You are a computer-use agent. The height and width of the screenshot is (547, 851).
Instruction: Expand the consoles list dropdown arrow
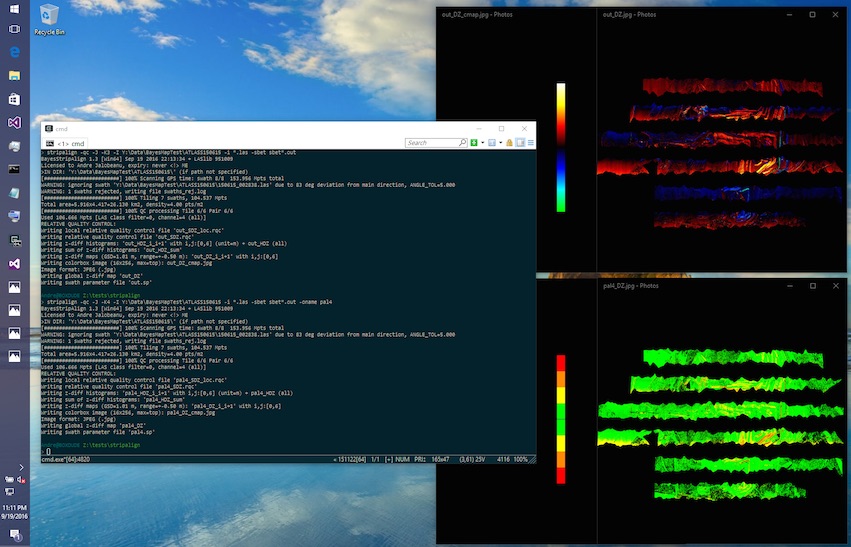(x=500, y=143)
